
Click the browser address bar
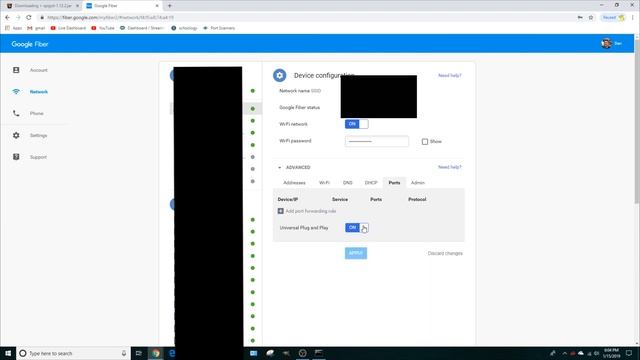(306, 18)
